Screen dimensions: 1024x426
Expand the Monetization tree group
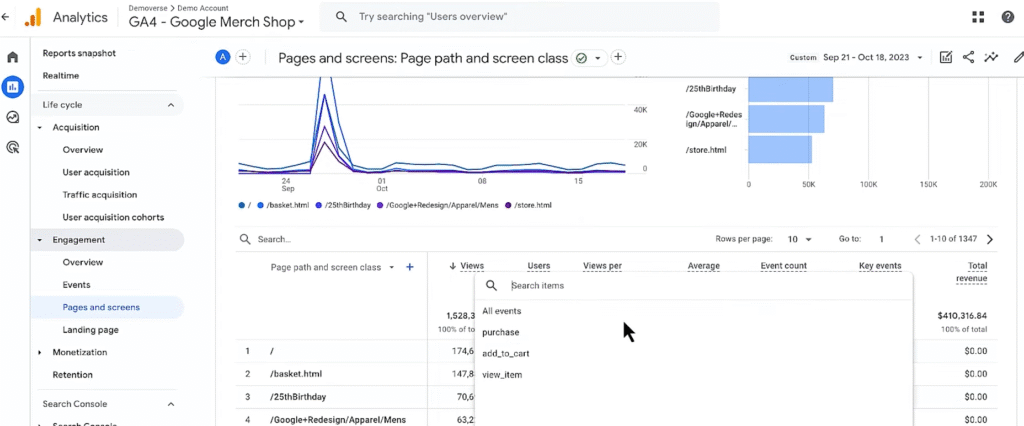tap(39, 352)
